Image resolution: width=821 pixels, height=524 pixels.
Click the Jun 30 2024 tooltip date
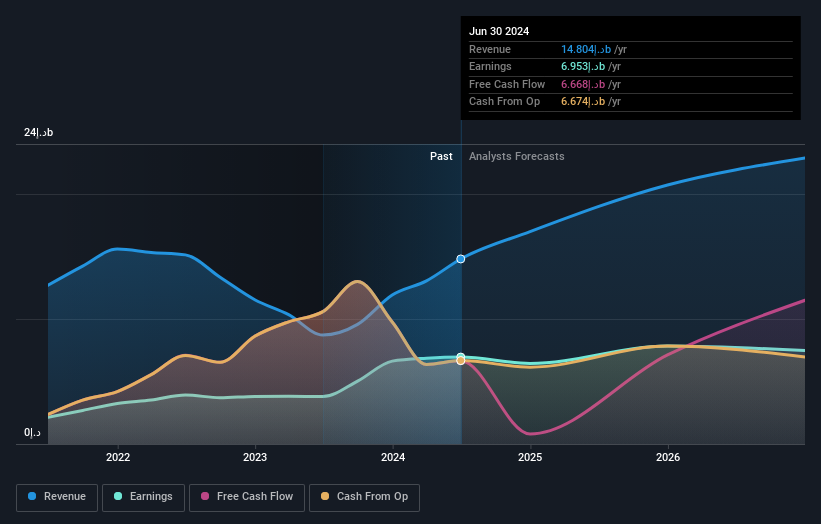coord(499,31)
